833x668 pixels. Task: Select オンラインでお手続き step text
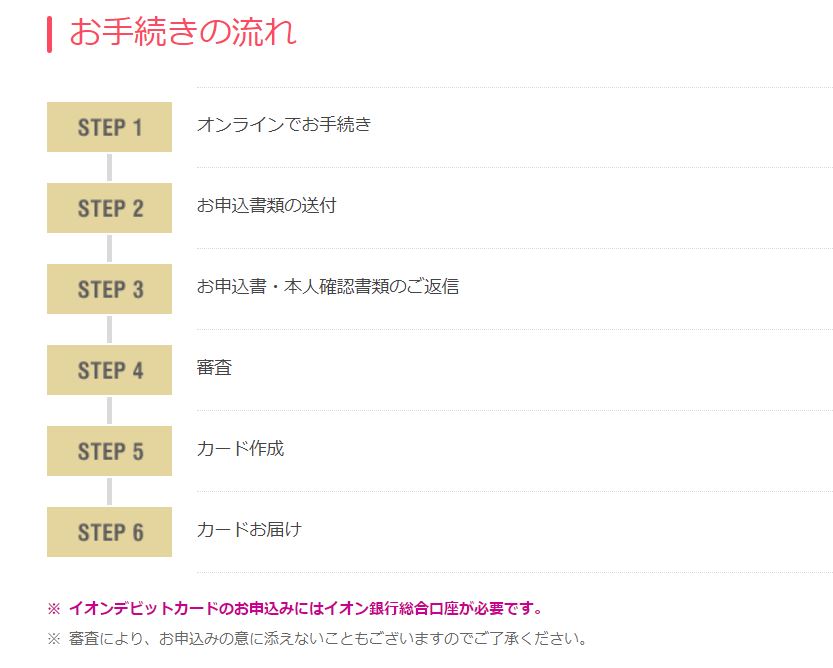pos(284,124)
